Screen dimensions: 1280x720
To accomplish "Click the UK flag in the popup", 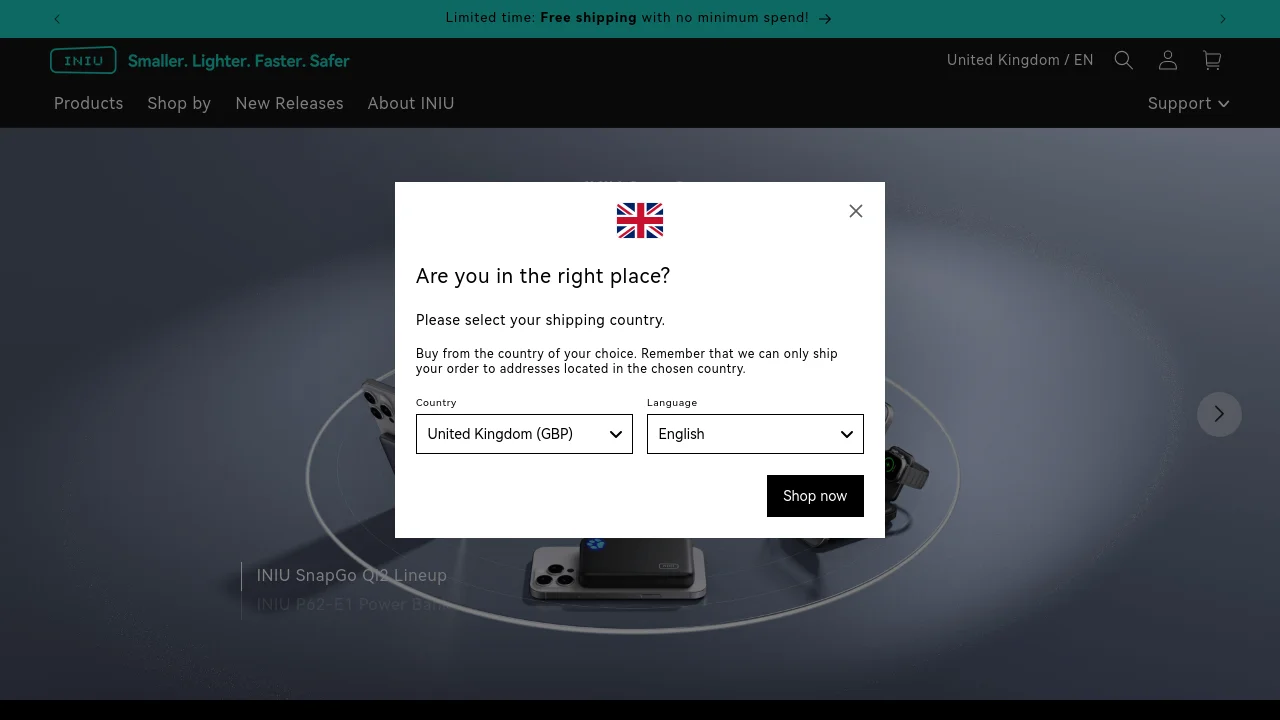I will click(x=640, y=221).
